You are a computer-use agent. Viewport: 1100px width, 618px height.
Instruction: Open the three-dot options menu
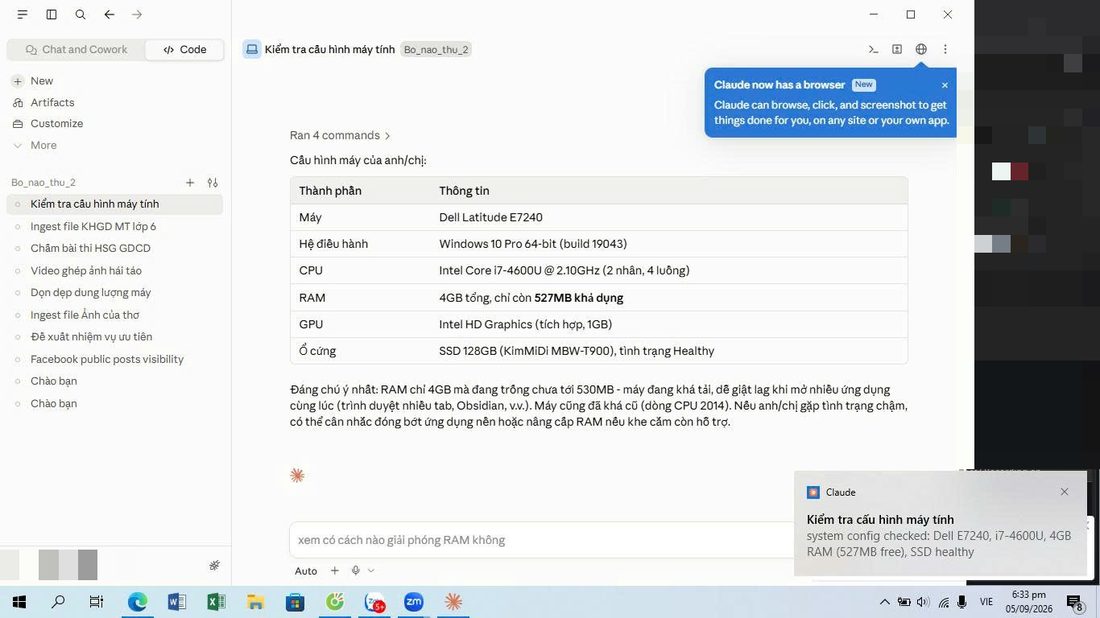point(945,49)
